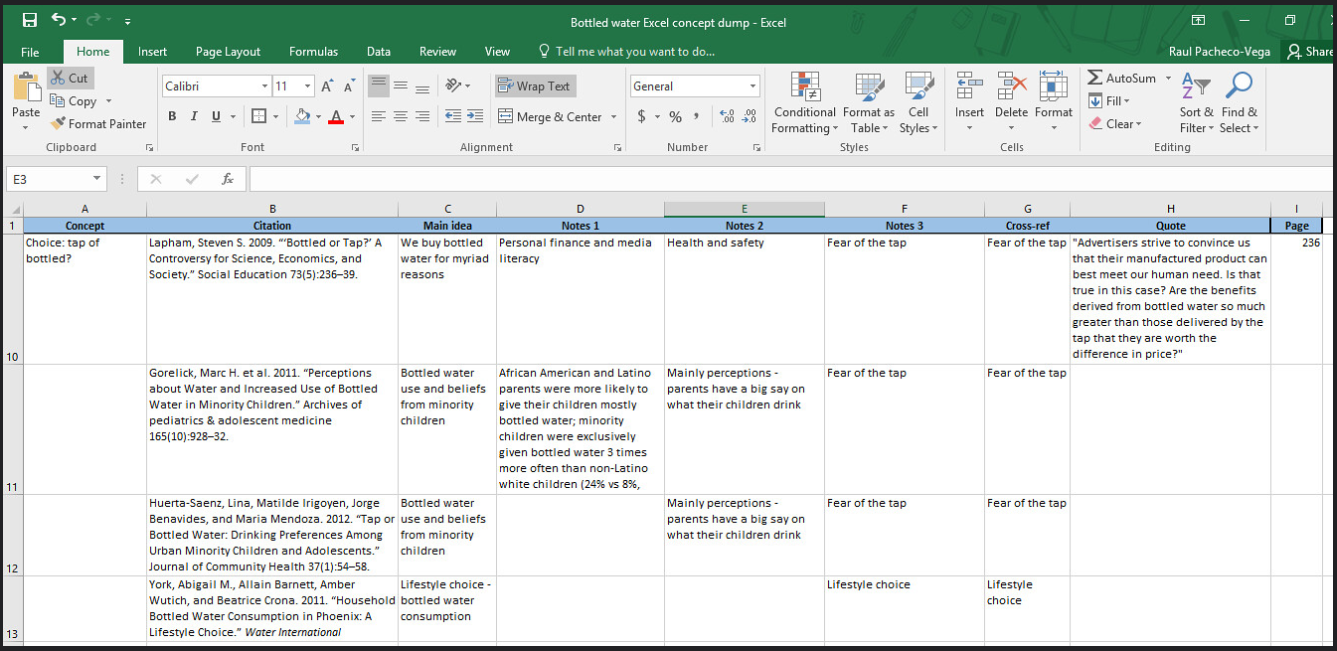Click the AutoSum sigma icon
The height and width of the screenshot is (651, 1337).
(1095, 78)
